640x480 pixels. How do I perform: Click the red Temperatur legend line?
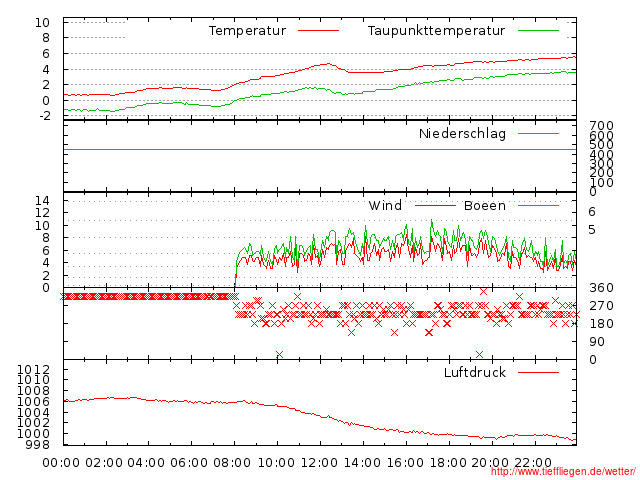318,31
